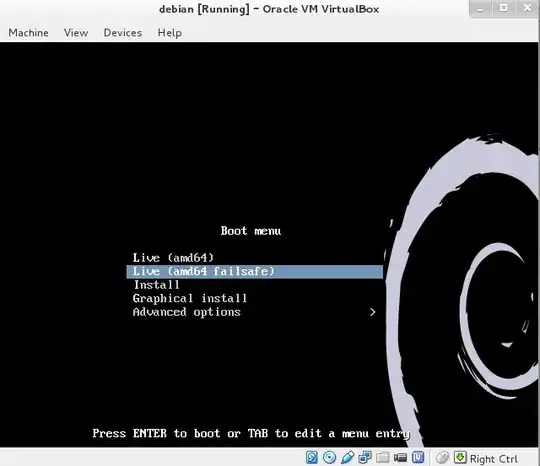The width and height of the screenshot is (540, 466).
Task: Click the USB devices status icon
Action: 347,457
